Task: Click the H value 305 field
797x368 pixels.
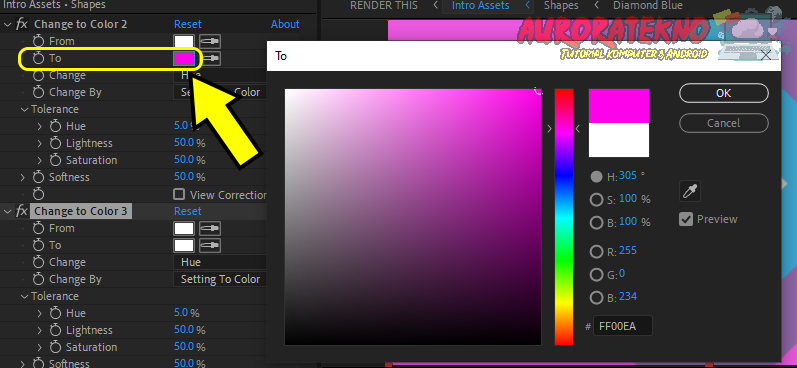Action: tap(628, 176)
